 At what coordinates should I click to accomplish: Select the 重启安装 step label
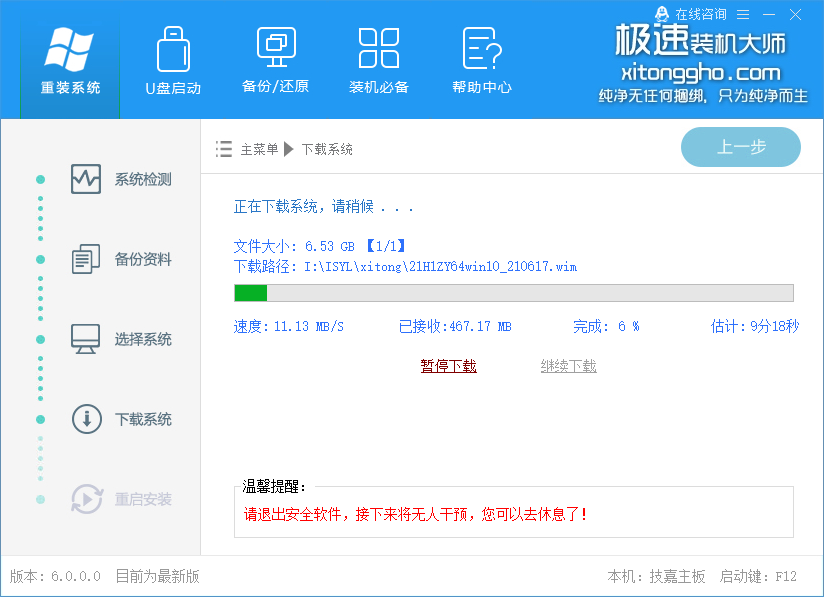(143, 499)
